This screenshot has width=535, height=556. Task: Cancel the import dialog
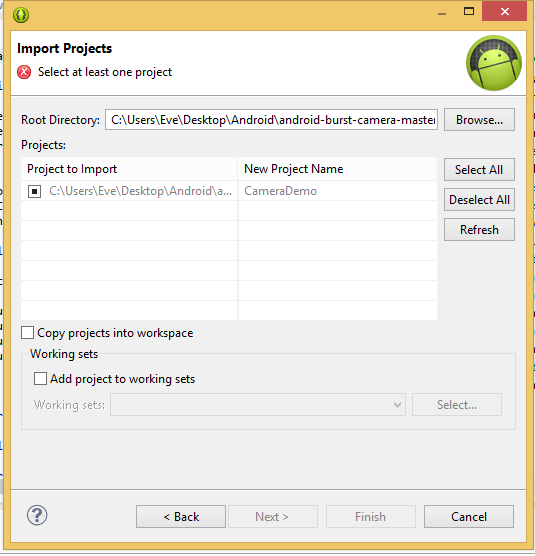469,517
